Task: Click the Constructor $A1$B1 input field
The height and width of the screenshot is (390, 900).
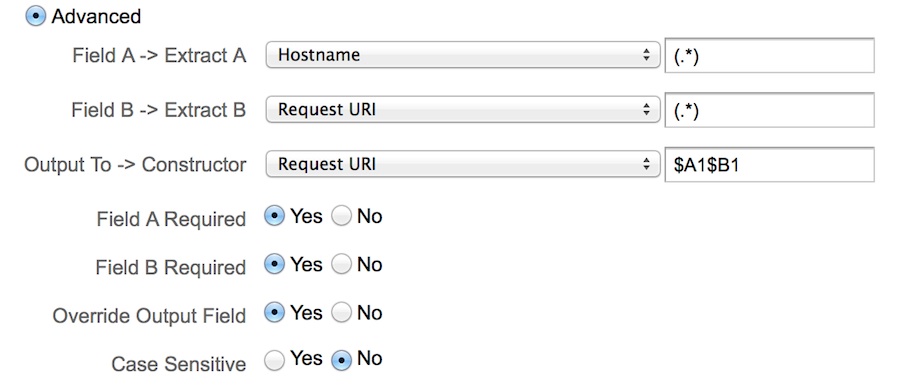Action: 769,164
